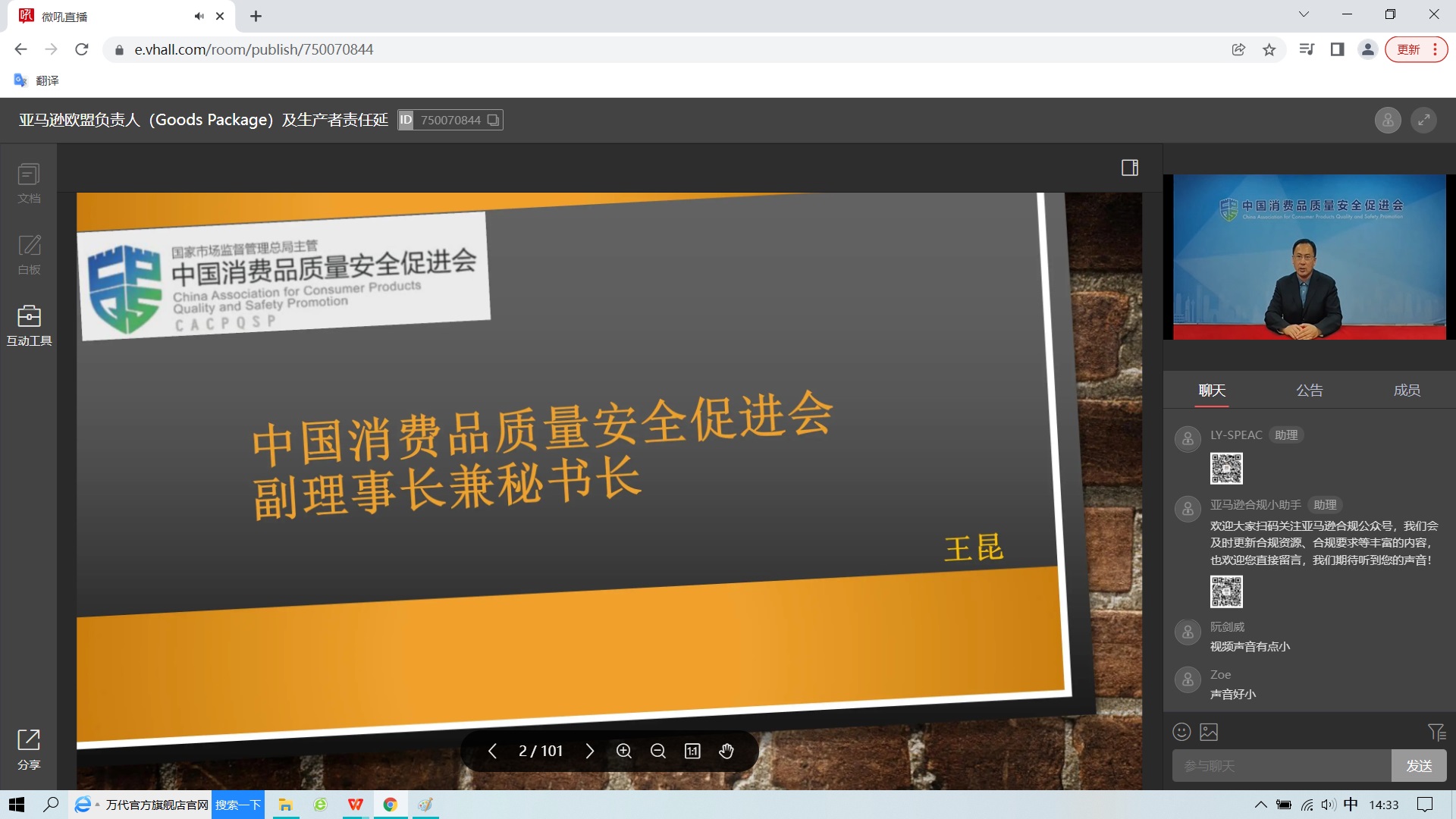
Task: Show hidden system tray icons
Action: (x=1260, y=805)
